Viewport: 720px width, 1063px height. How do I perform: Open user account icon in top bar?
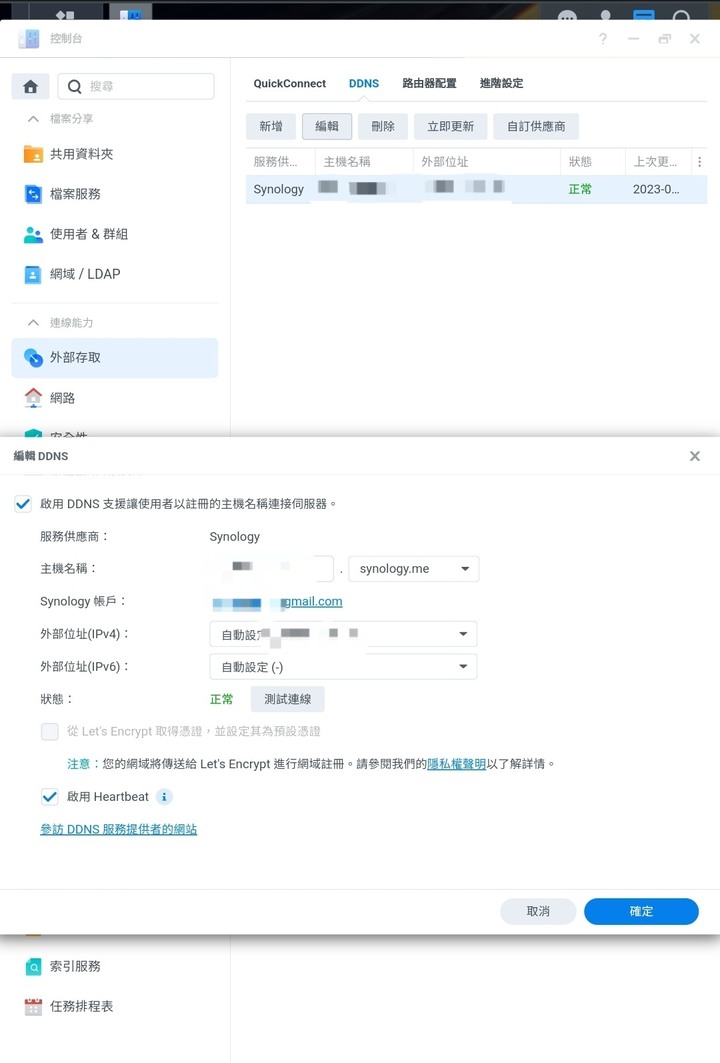pos(605,15)
